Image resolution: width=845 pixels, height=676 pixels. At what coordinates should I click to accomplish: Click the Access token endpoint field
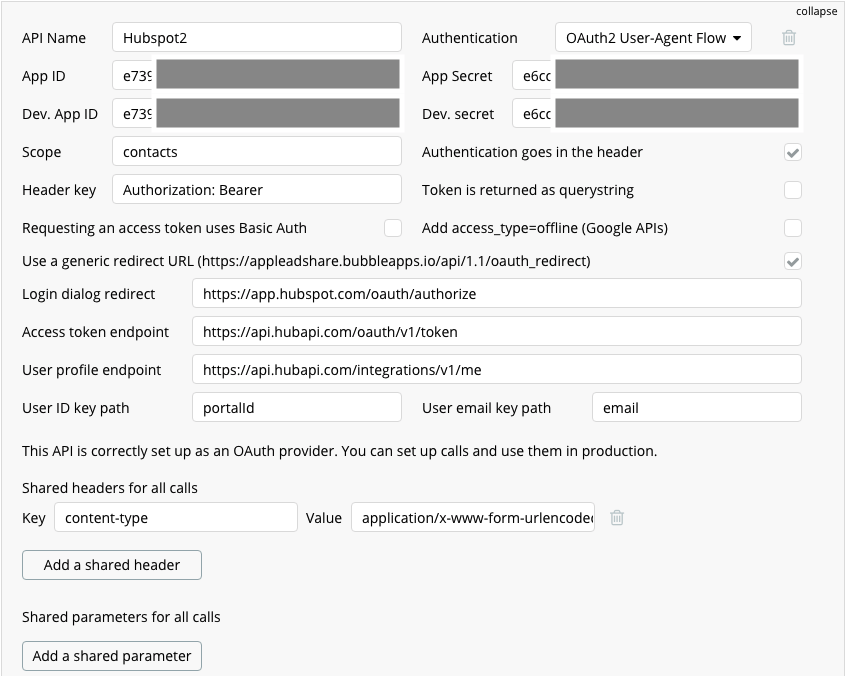click(x=496, y=332)
